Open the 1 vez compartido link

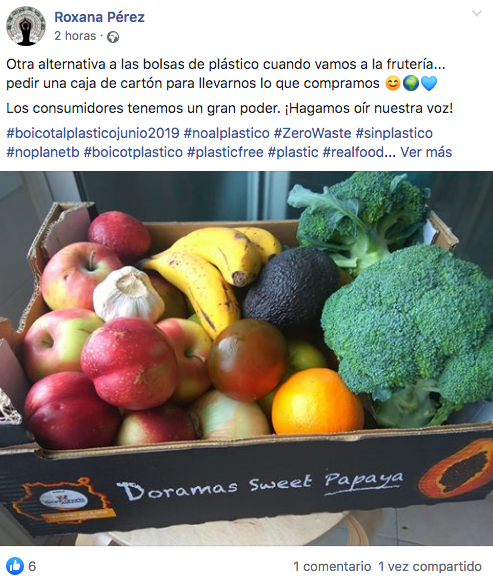pos(430,566)
